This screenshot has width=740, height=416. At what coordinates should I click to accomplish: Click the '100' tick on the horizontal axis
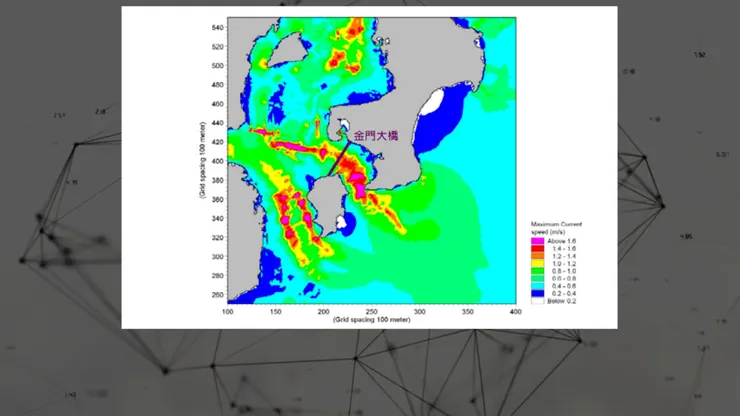click(x=227, y=312)
